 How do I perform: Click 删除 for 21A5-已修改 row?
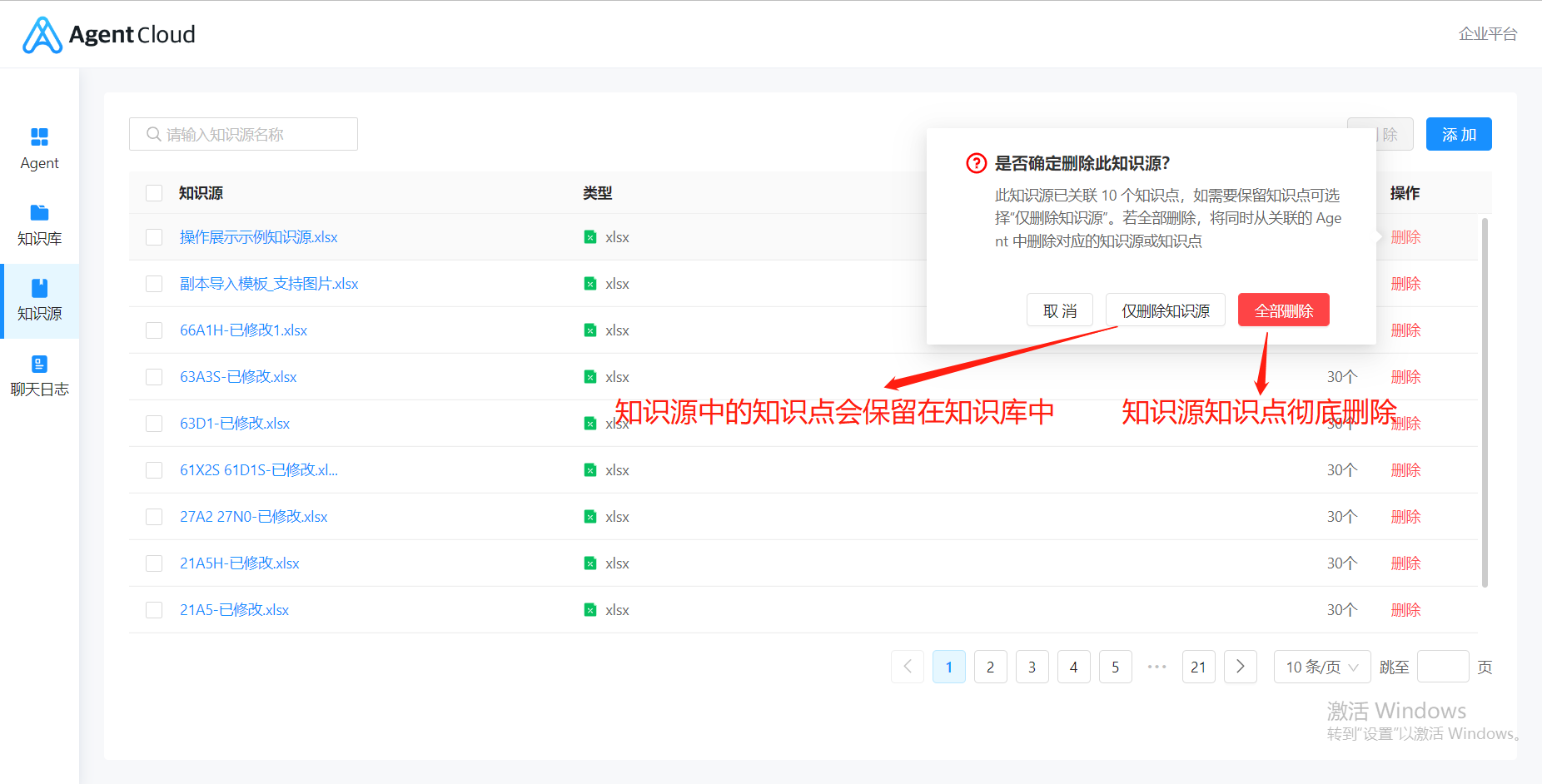tap(1405, 610)
